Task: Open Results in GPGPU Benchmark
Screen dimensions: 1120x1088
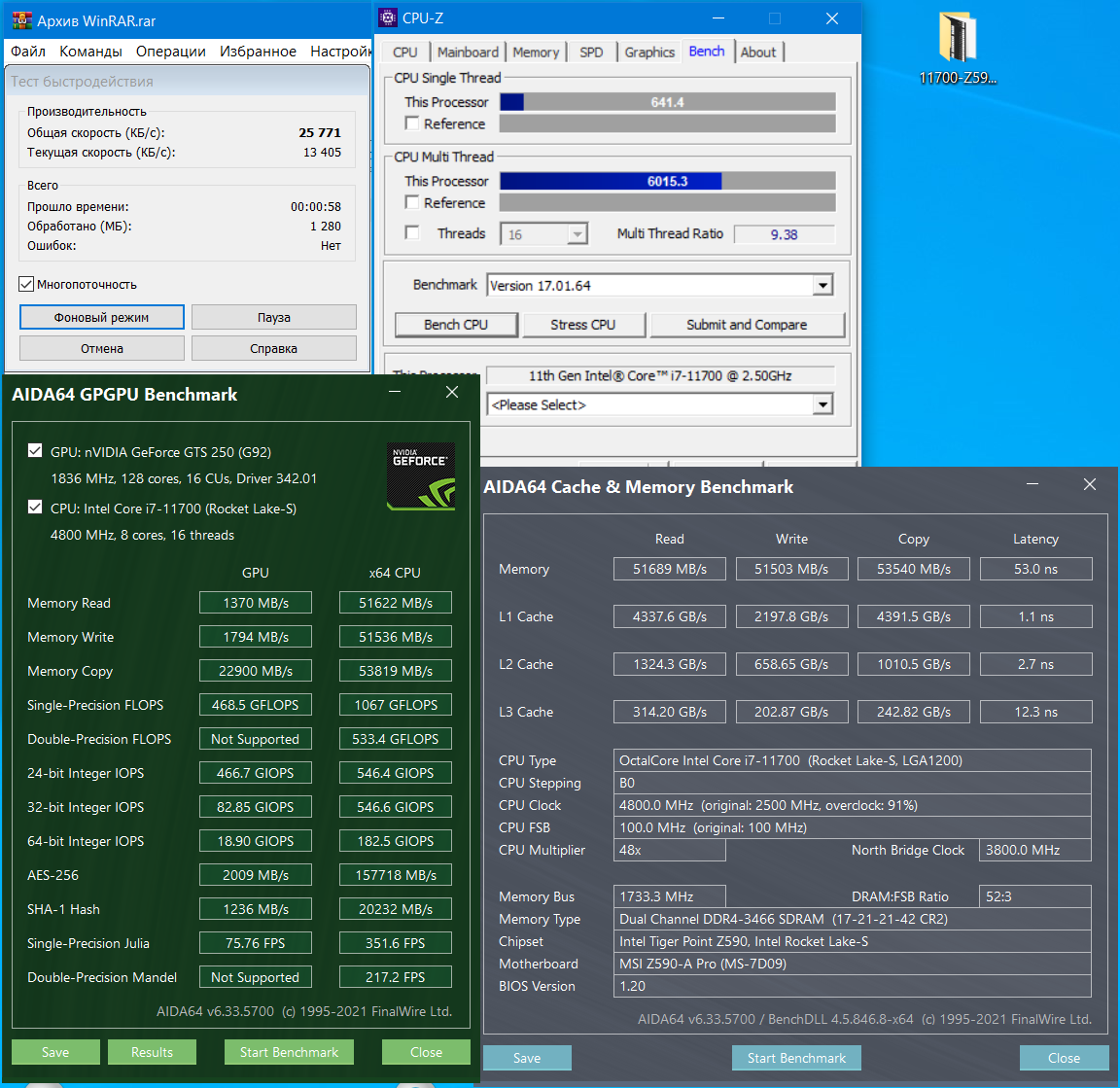Action: pos(152,1052)
